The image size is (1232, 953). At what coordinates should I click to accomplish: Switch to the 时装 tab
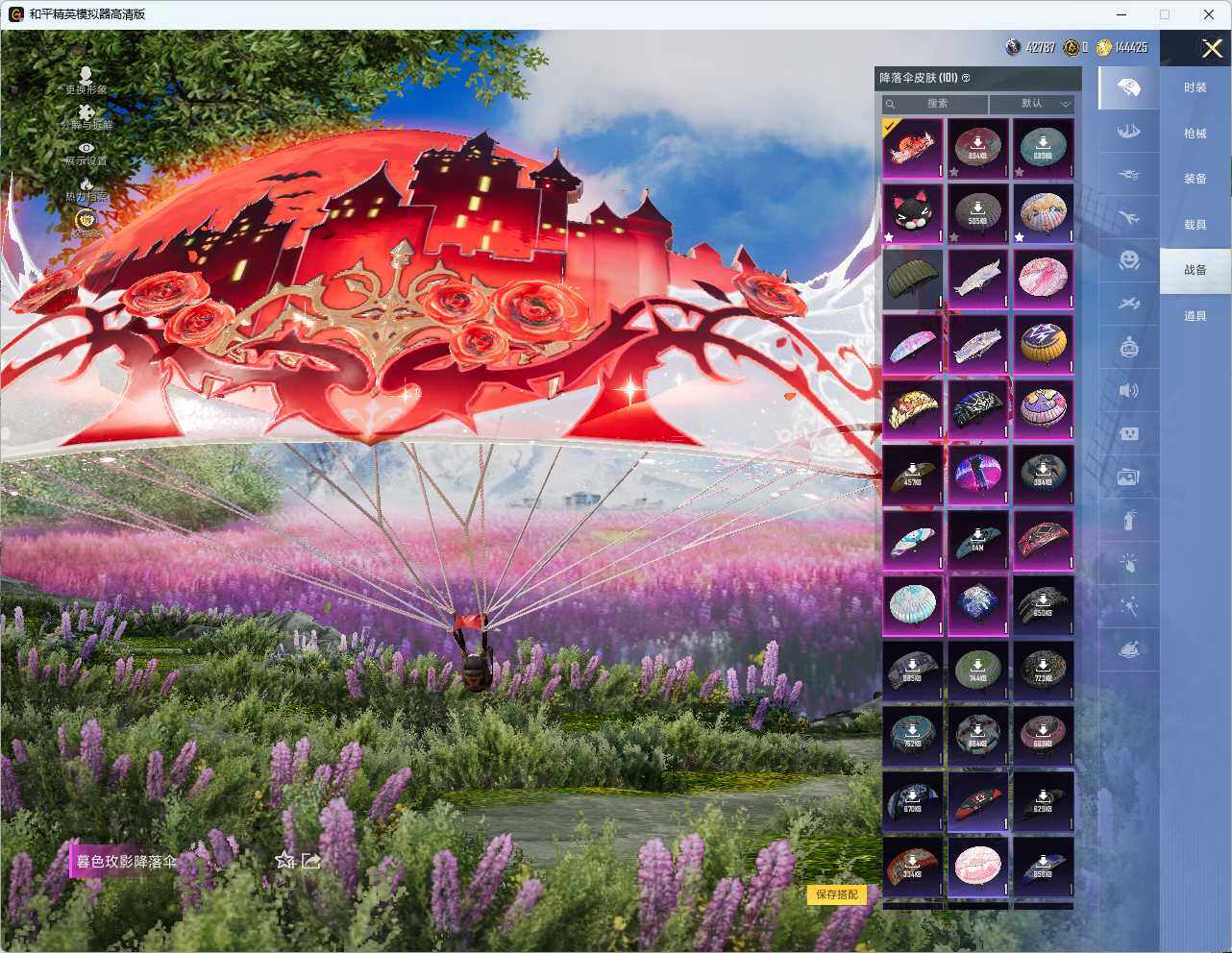(1195, 87)
